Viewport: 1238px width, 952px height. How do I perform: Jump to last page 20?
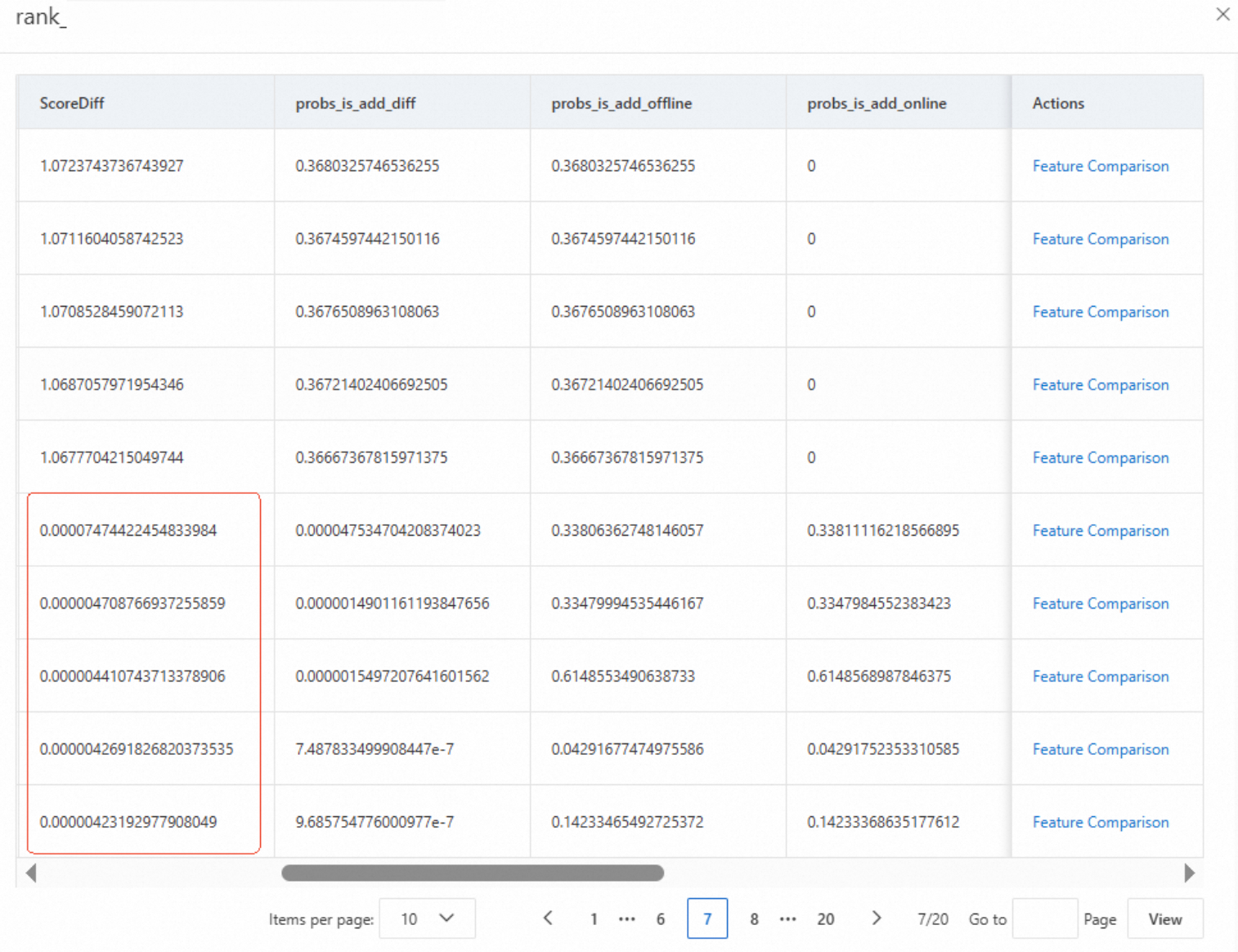(826, 919)
